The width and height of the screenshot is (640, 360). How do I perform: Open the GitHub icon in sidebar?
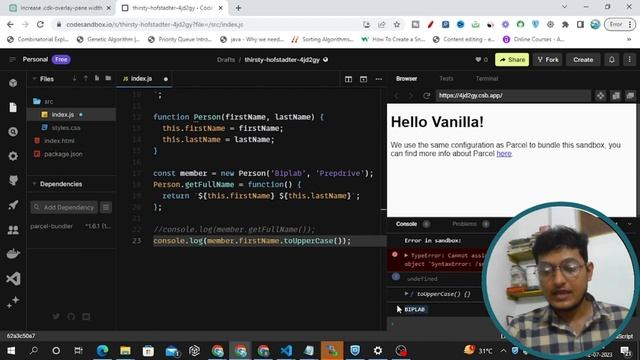[13, 180]
